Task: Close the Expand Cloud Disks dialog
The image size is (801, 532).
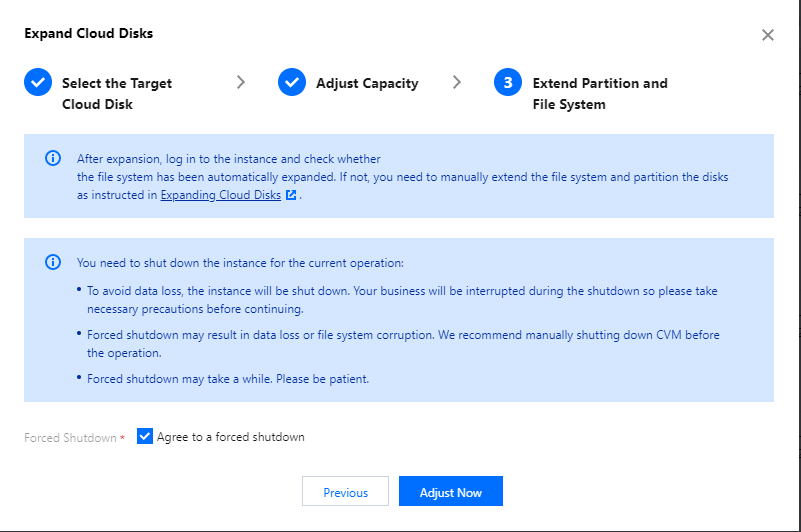Action: tap(767, 35)
